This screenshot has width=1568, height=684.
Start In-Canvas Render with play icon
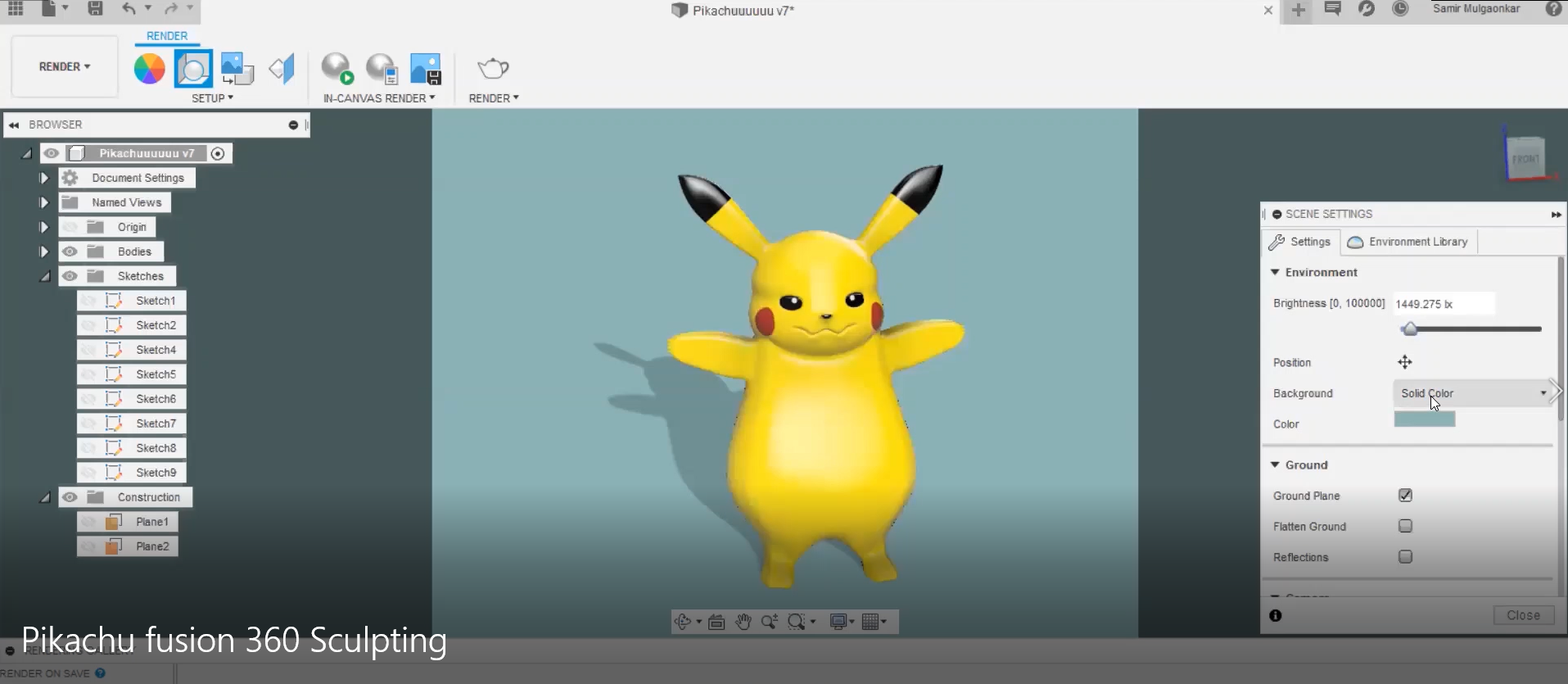(337, 69)
